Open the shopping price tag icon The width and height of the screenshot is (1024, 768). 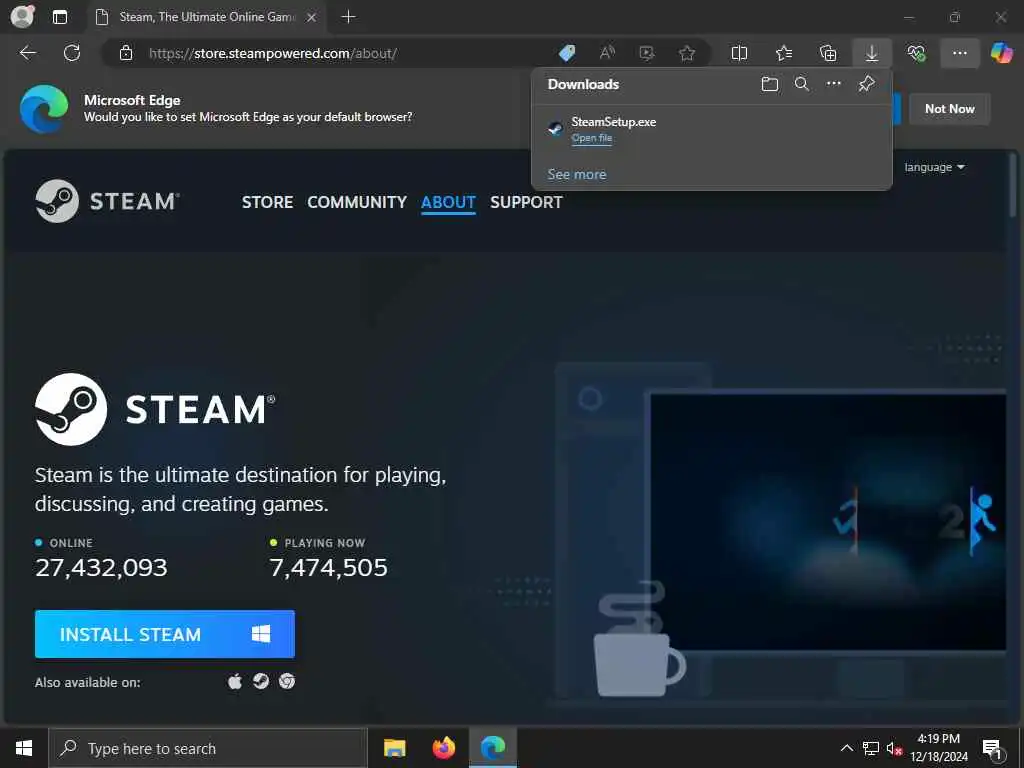click(567, 53)
